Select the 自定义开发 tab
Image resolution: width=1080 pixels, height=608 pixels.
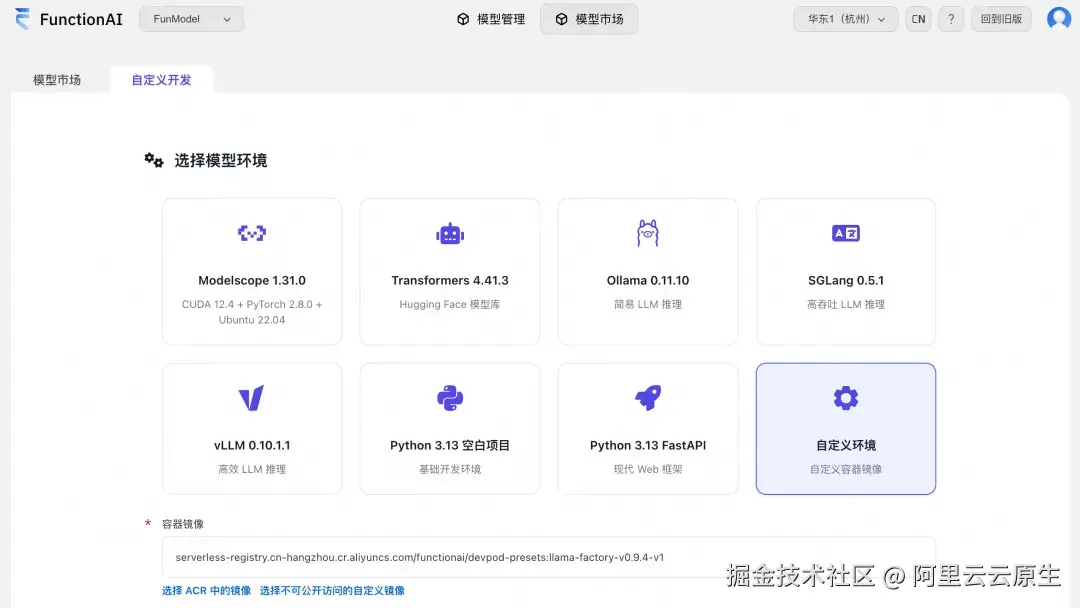coord(161,80)
